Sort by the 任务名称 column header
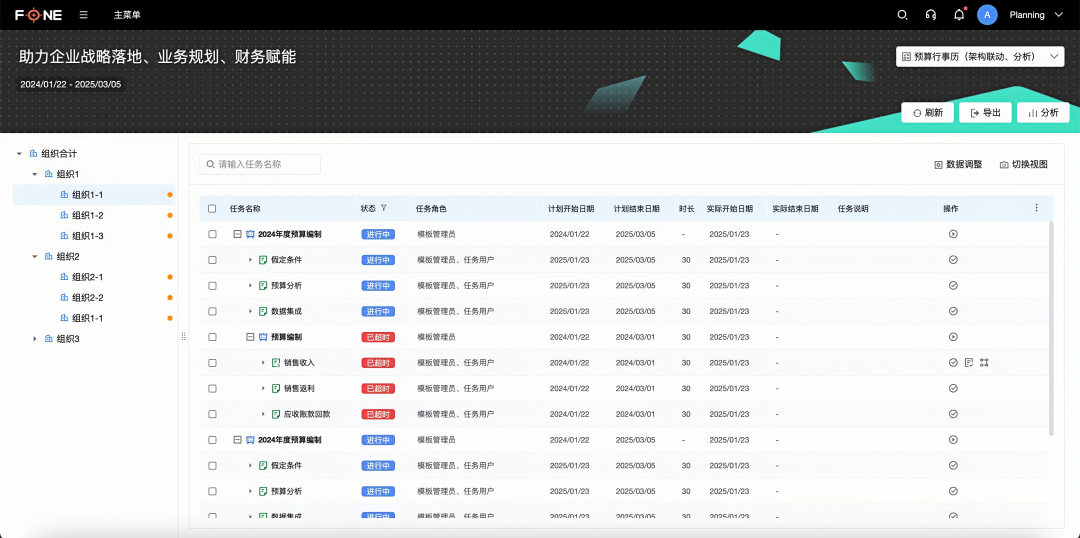 click(x=245, y=208)
